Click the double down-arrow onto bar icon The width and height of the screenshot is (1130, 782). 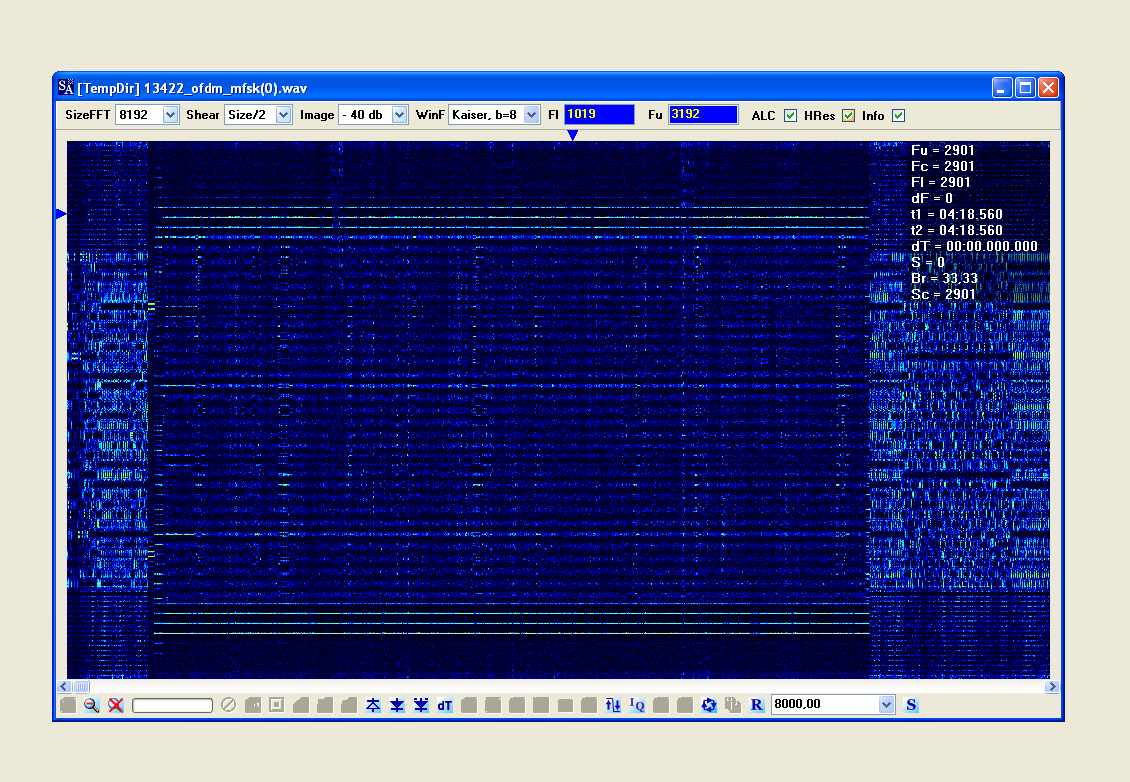coord(421,705)
